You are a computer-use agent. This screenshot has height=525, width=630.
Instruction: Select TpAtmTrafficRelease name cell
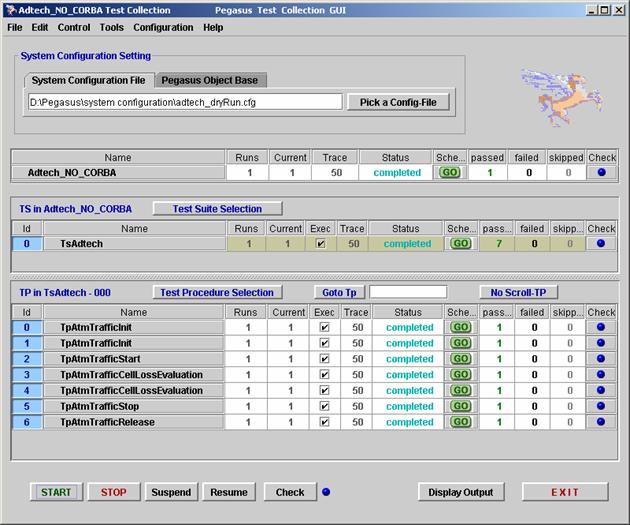pyautogui.click(x=134, y=422)
